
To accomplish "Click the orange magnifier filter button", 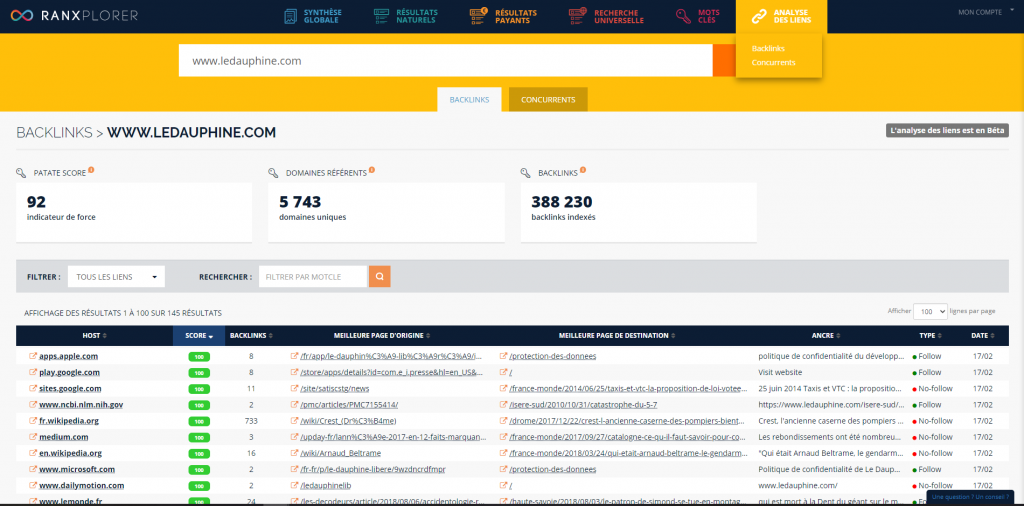I will point(379,277).
